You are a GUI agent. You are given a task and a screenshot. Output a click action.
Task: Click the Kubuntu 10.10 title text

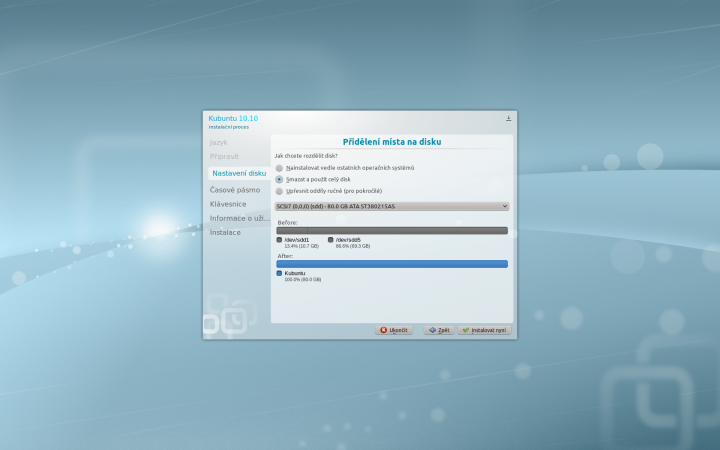point(233,118)
